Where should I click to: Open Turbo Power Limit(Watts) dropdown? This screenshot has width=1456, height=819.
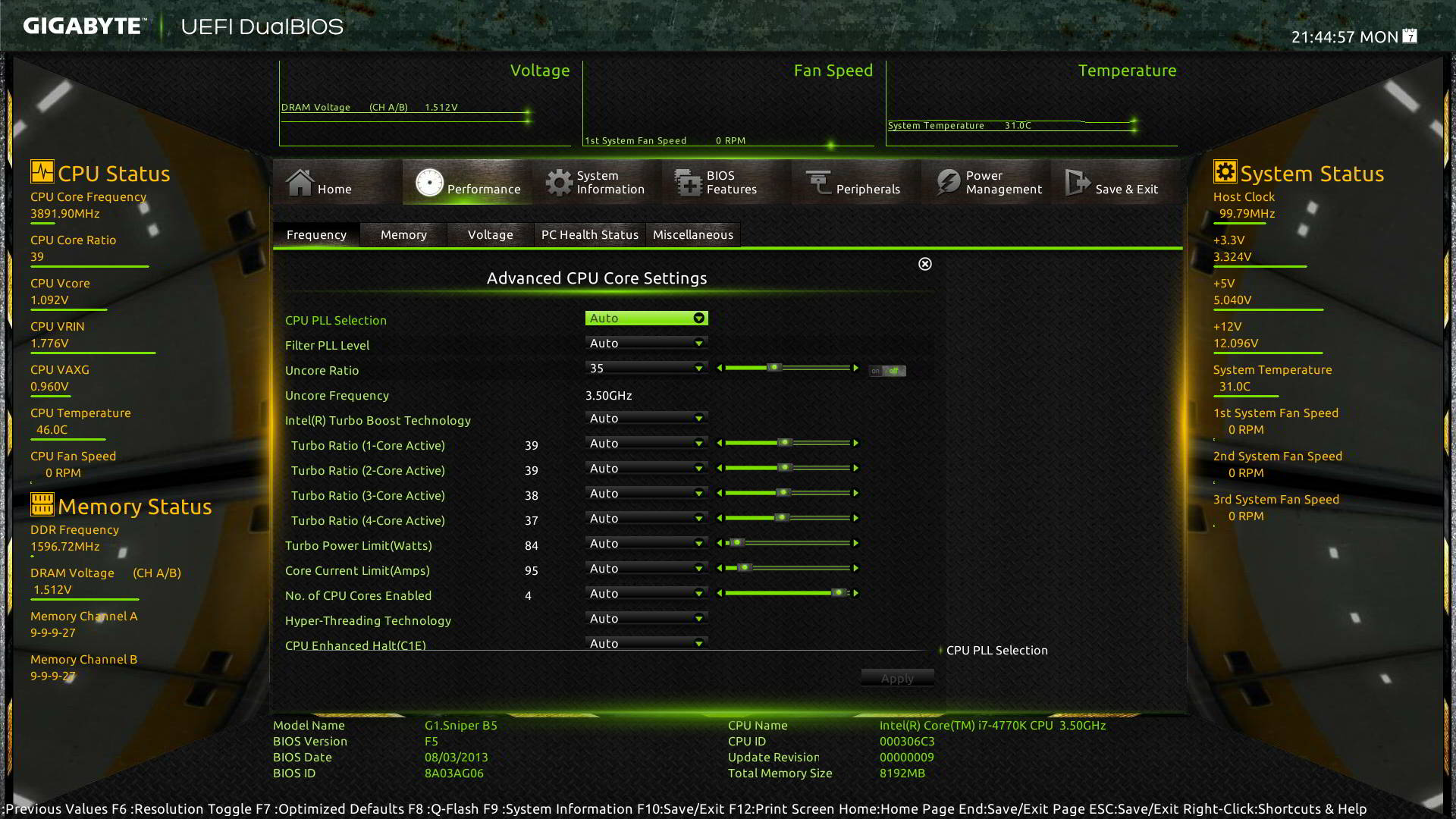[x=647, y=544]
